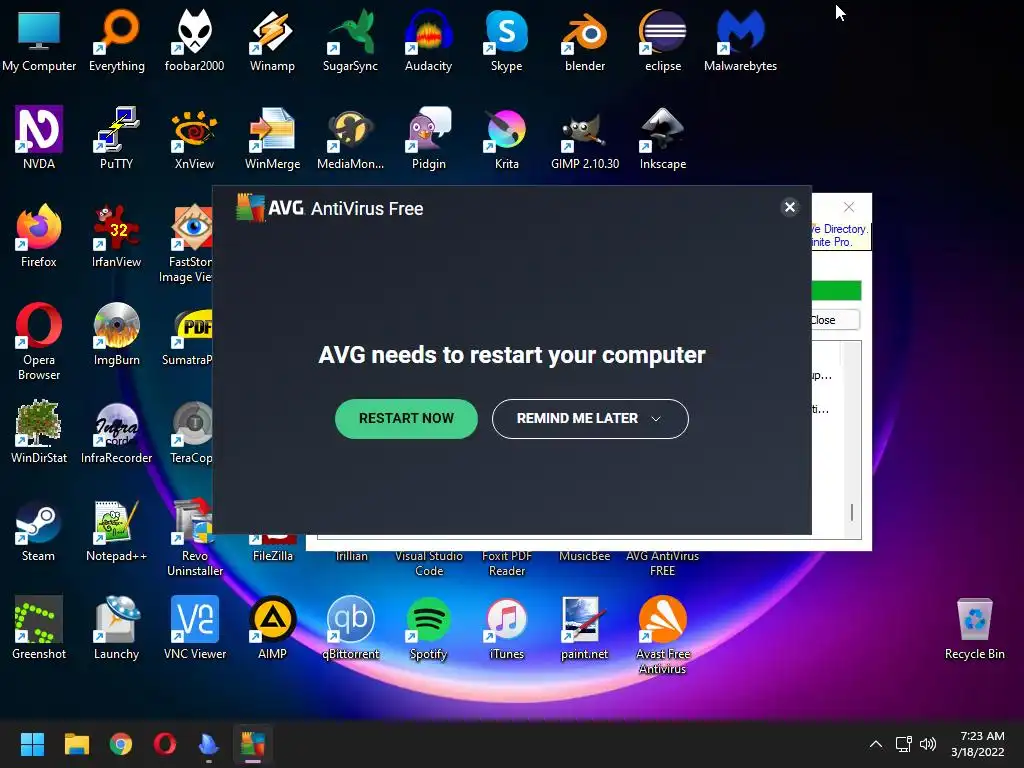Open File Explorer from the taskbar
1024x768 pixels.
pos(76,744)
